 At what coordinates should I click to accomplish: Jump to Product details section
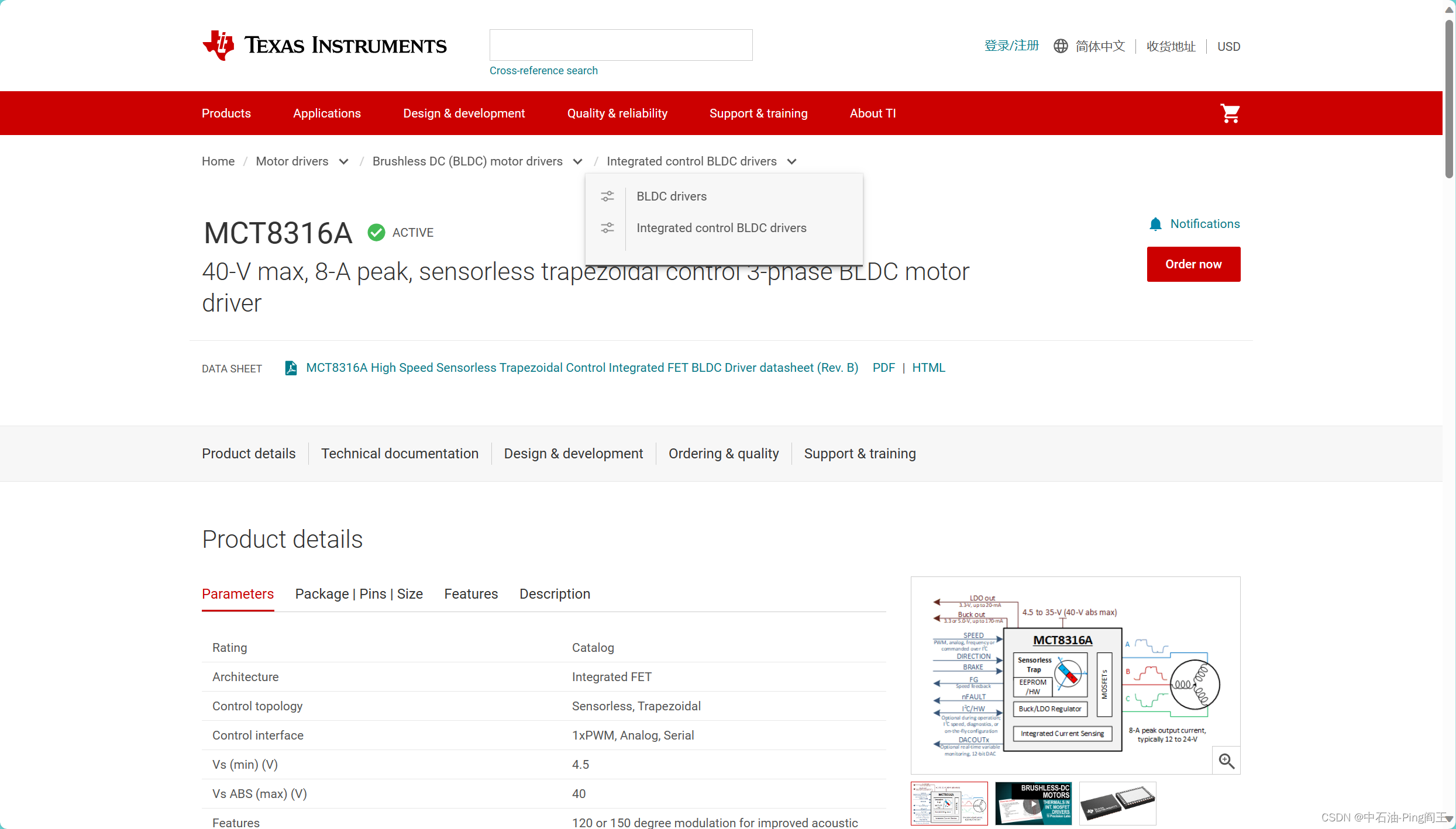(x=249, y=454)
